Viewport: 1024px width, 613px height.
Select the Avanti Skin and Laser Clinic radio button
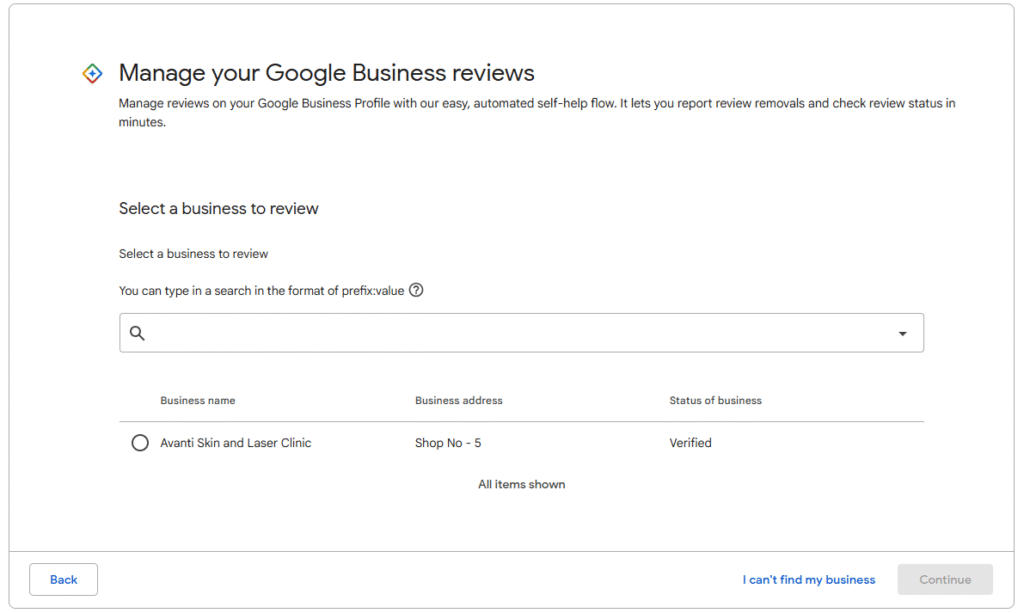[x=140, y=443]
